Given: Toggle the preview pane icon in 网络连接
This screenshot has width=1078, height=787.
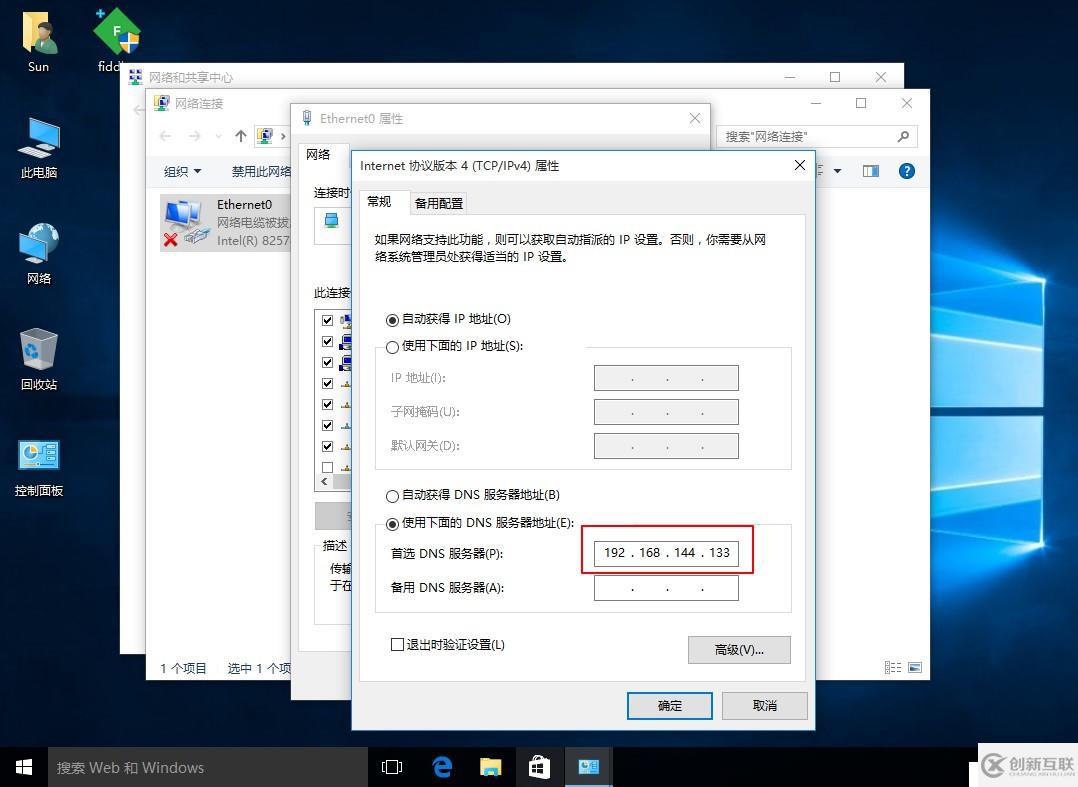Looking at the screenshot, I should (x=870, y=171).
